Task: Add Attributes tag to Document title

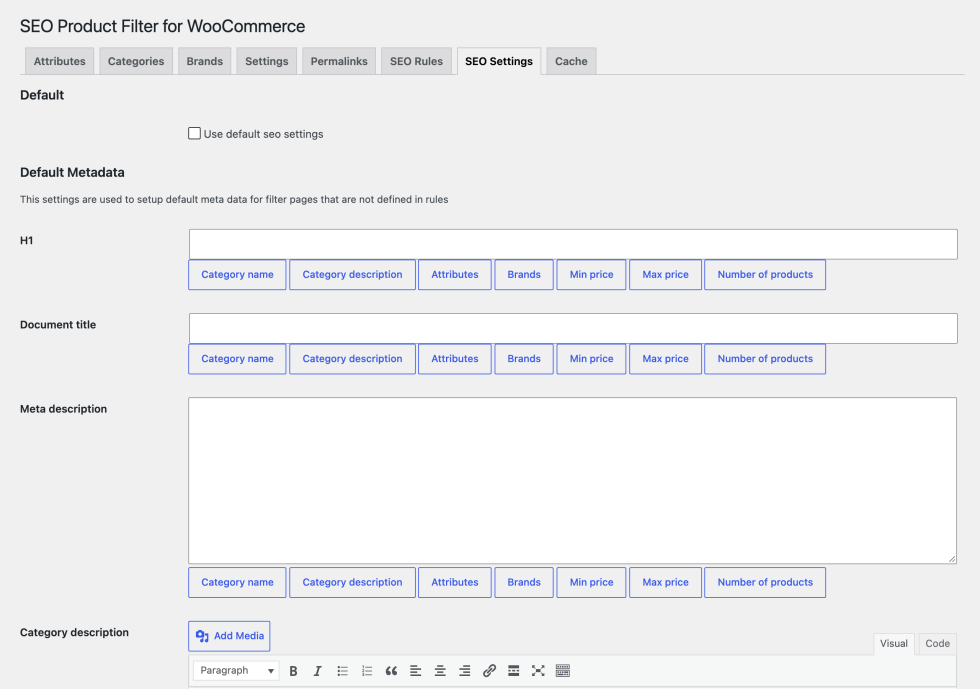Action: pos(455,359)
